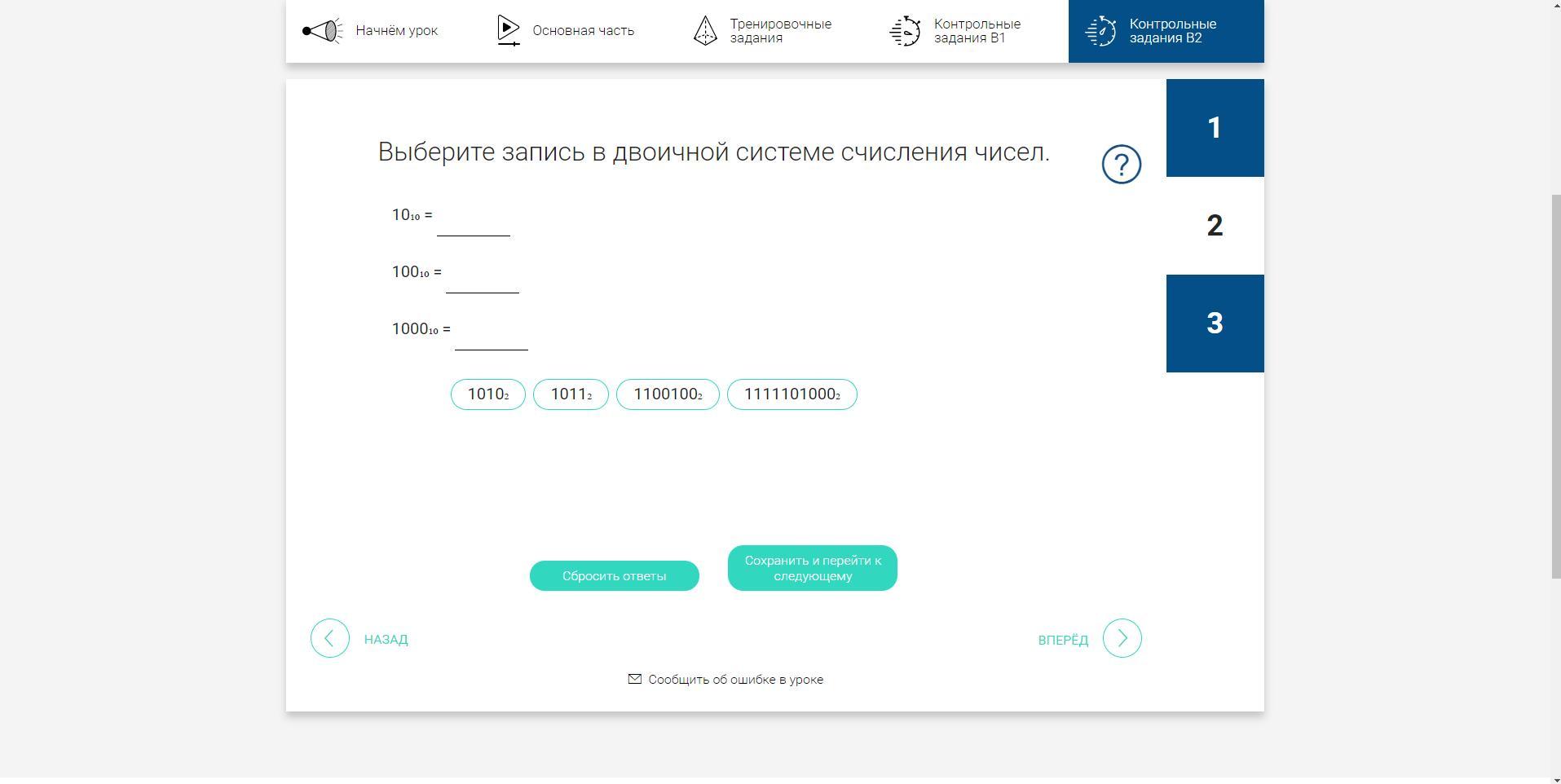Click the envelope icon to report error

635,679
